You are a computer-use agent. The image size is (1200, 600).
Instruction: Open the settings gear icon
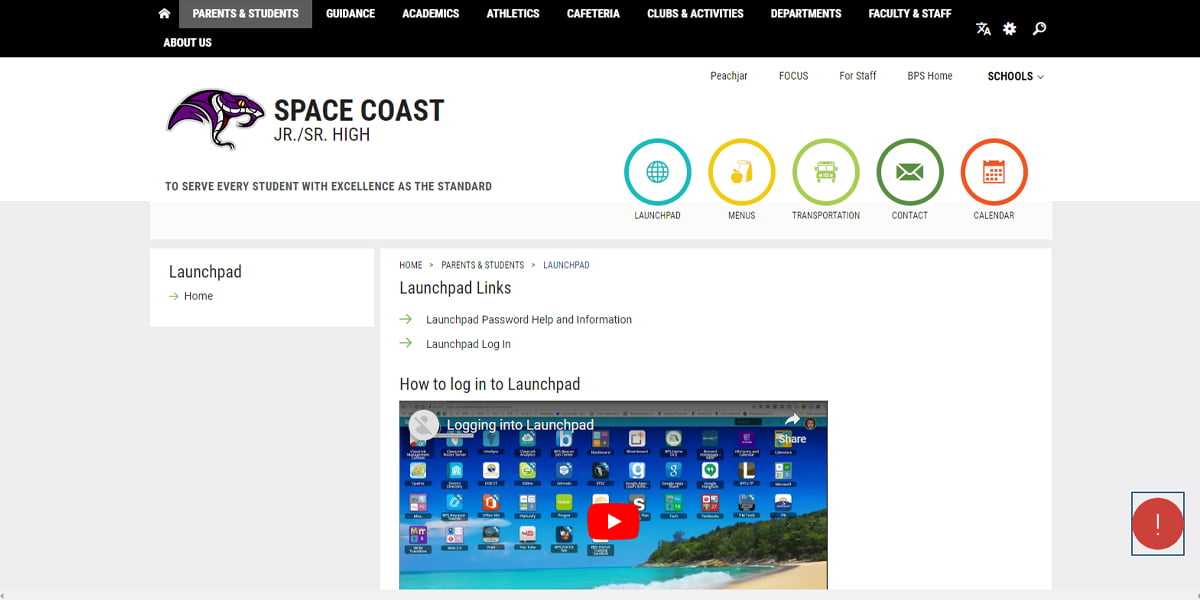[x=1010, y=29]
